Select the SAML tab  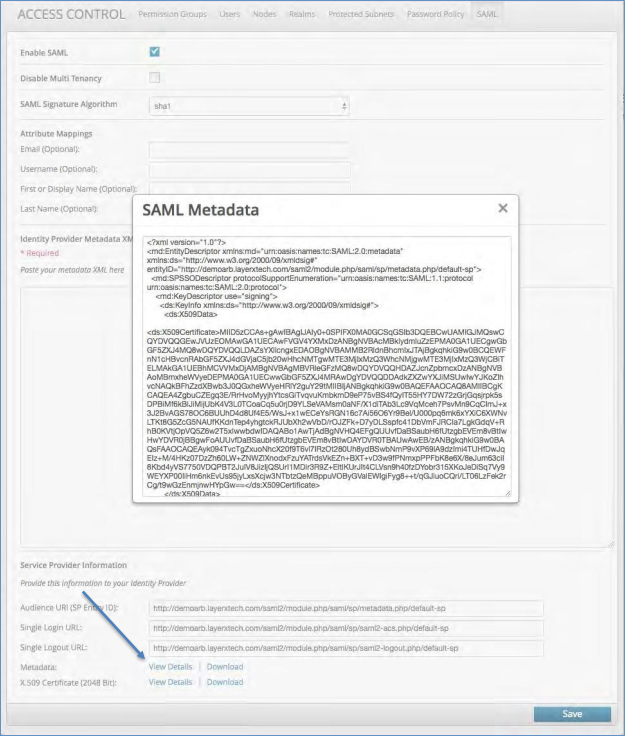coord(487,15)
